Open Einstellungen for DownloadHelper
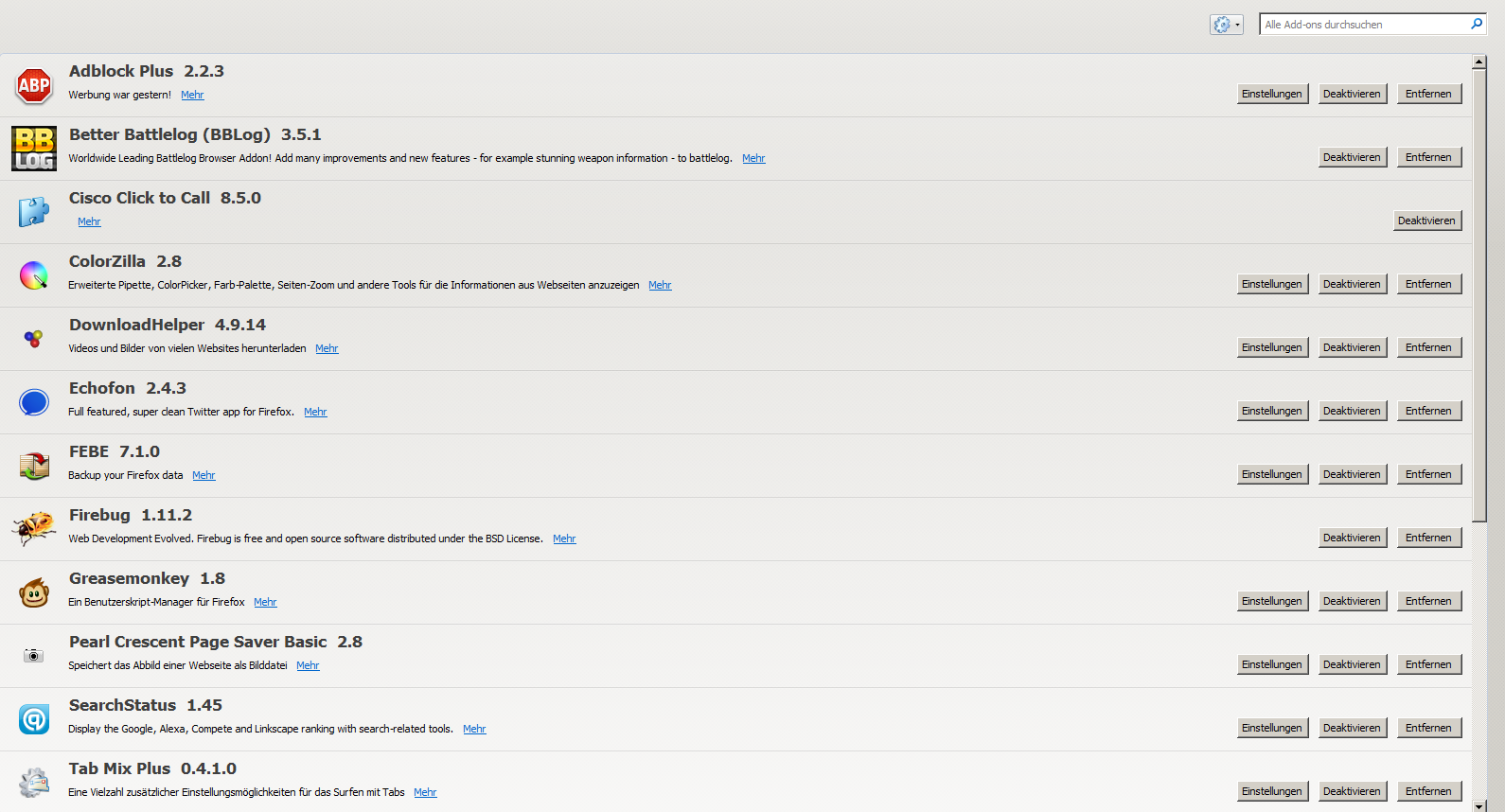This screenshot has height=812, width=1505. pyautogui.click(x=1272, y=347)
